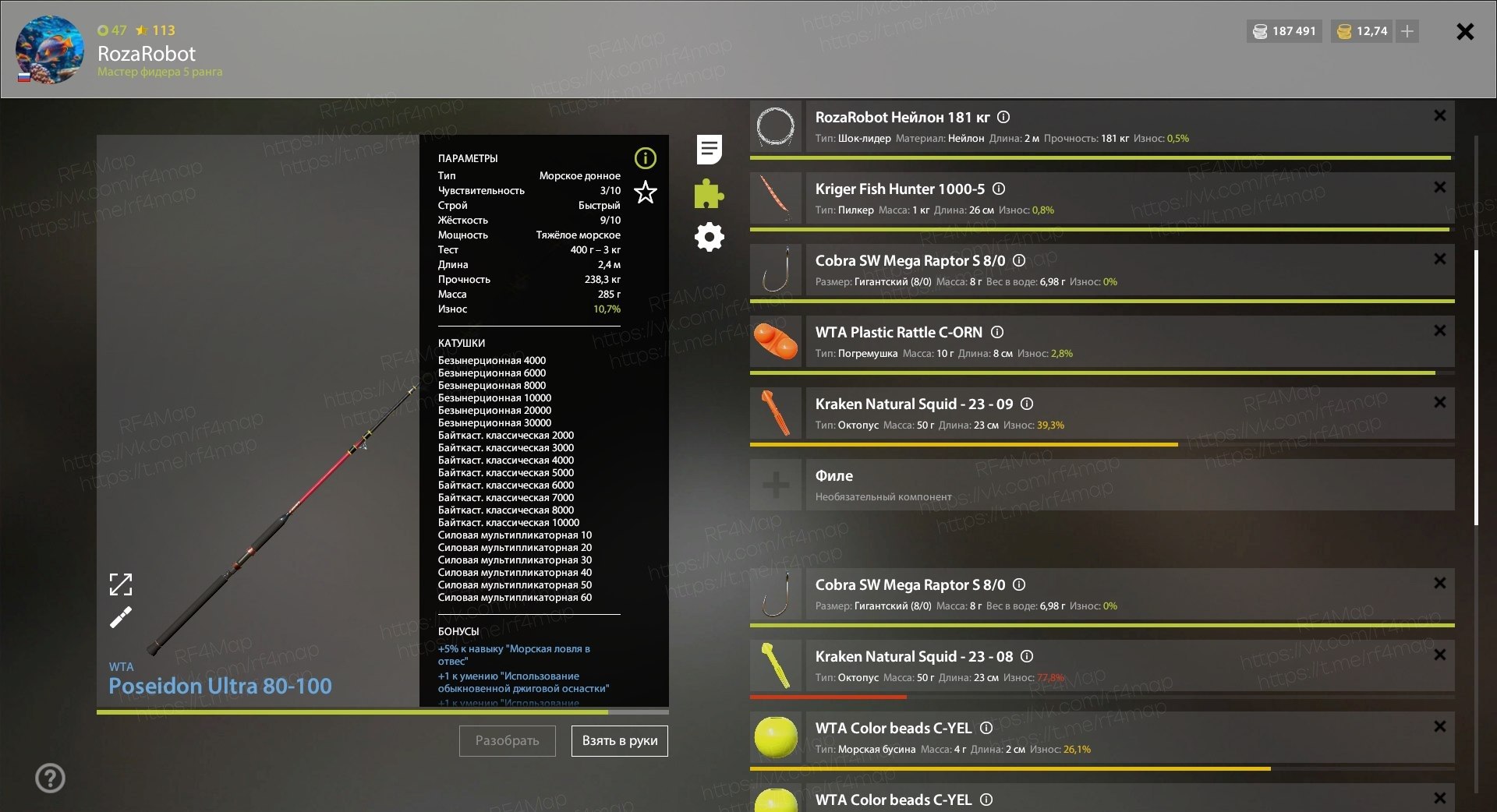Show info for Kriger Fish Hunter 1000-5

click(x=999, y=189)
